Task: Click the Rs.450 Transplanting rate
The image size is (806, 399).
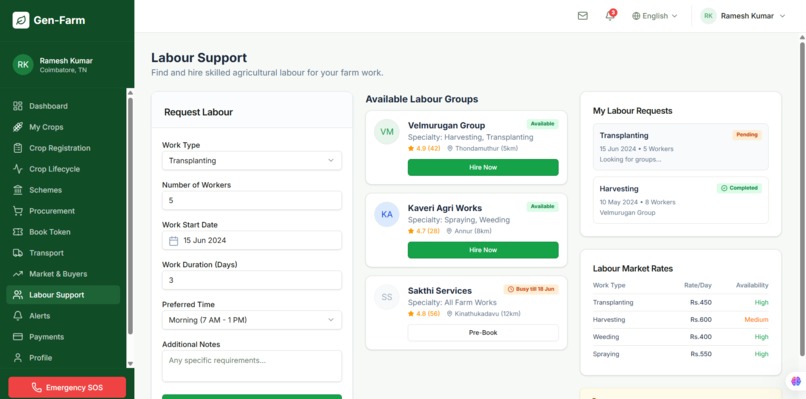Action: click(x=701, y=302)
